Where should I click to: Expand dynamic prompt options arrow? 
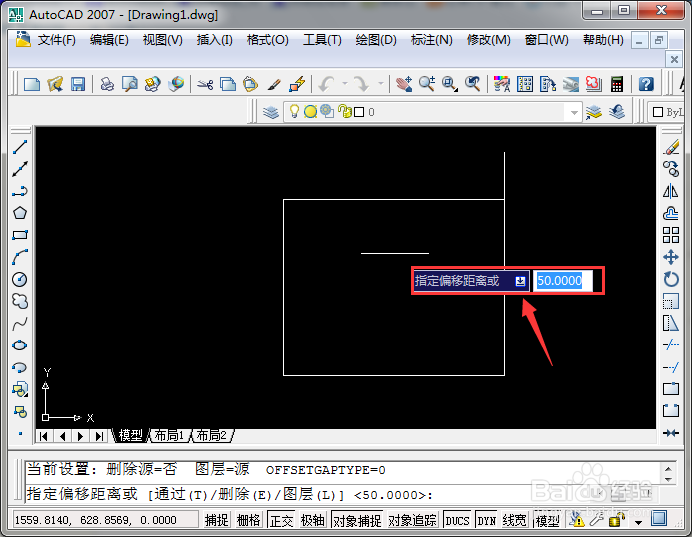(520, 281)
